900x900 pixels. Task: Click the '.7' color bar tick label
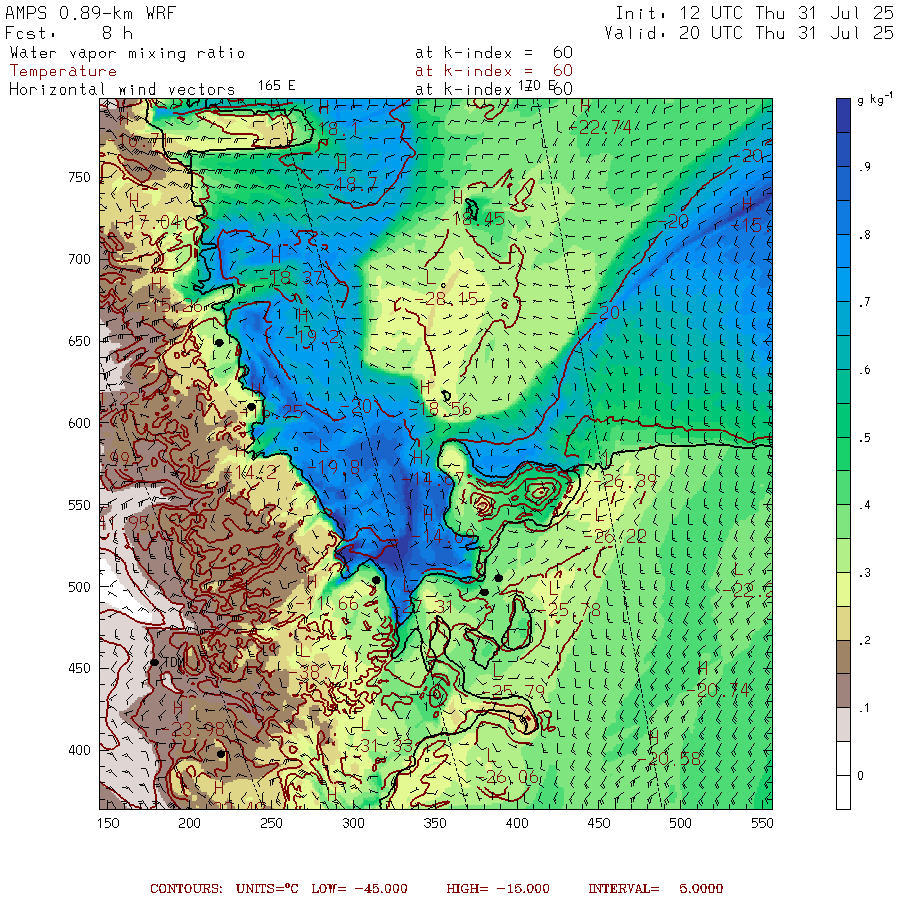(x=864, y=302)
